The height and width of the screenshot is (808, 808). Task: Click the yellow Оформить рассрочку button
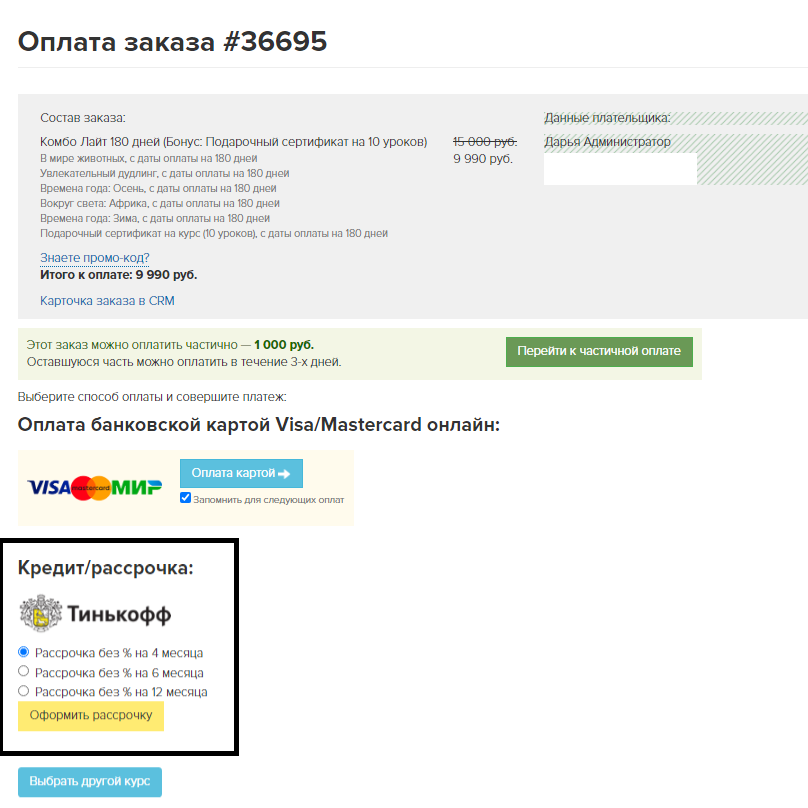(x=91, y=716)
